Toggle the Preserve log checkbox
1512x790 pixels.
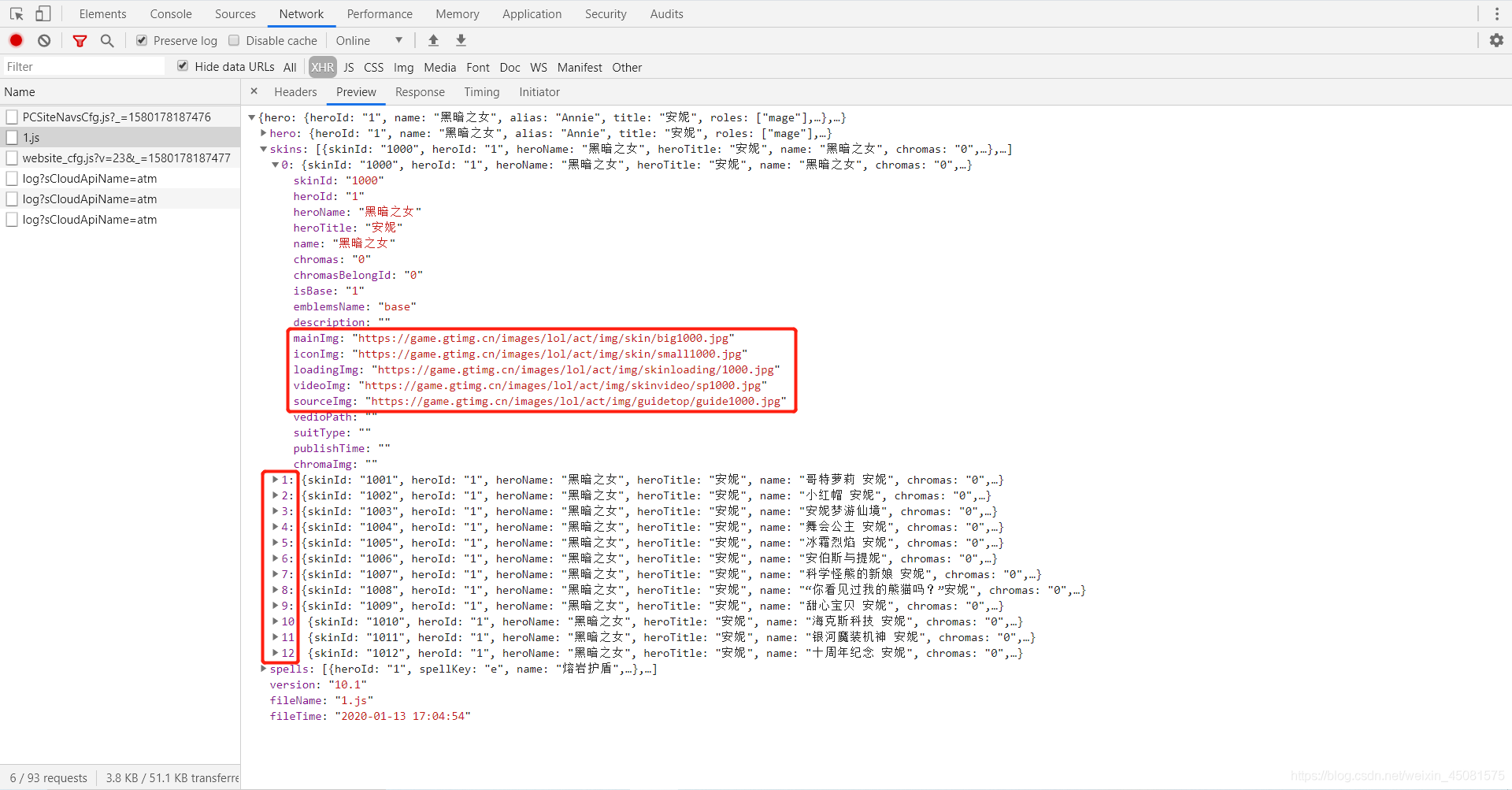tap(142, 40)
